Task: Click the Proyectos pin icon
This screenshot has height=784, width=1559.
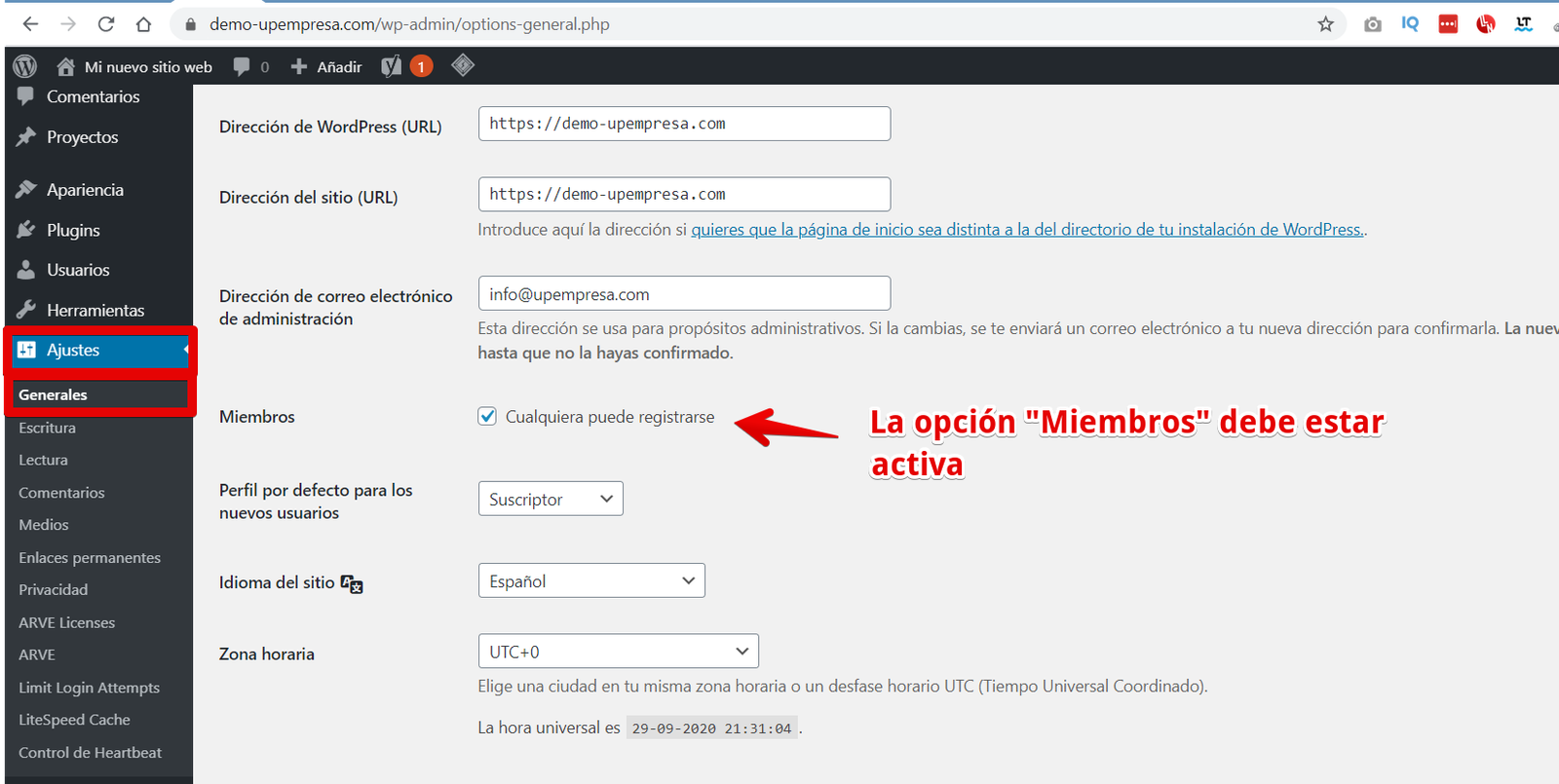Action: (26, 137)
